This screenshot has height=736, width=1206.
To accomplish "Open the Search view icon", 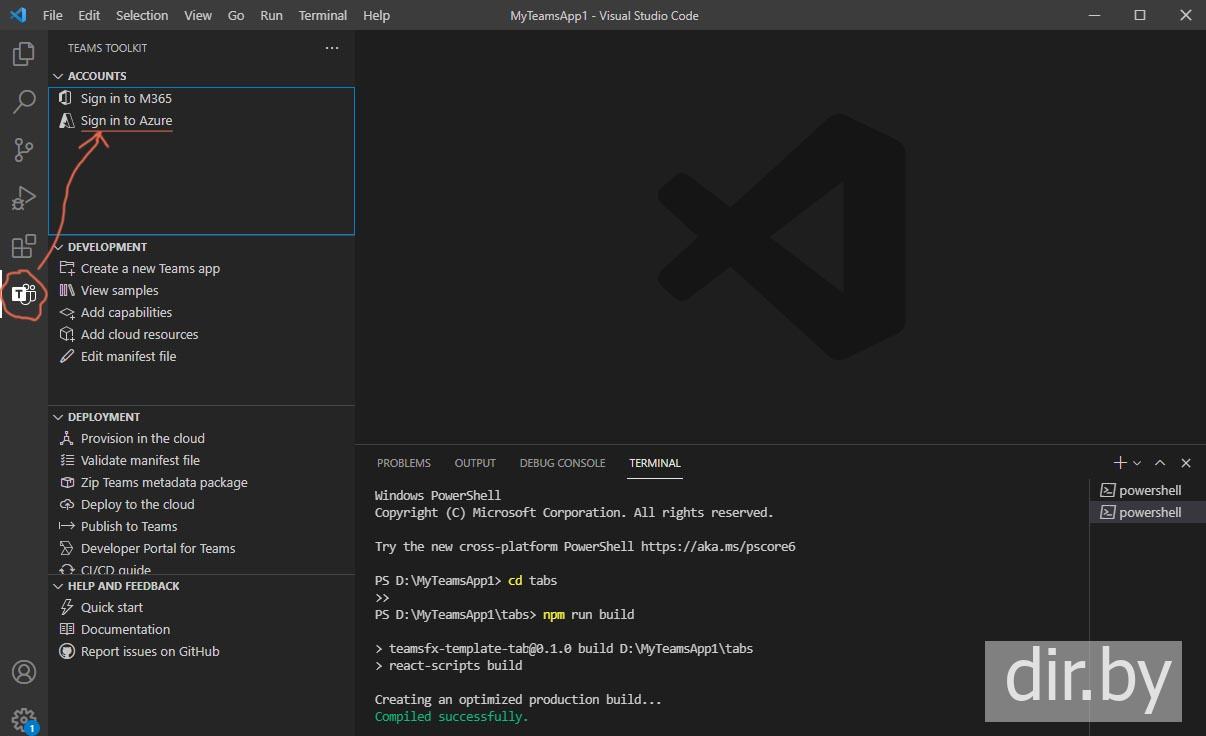I will click(23, 102).
